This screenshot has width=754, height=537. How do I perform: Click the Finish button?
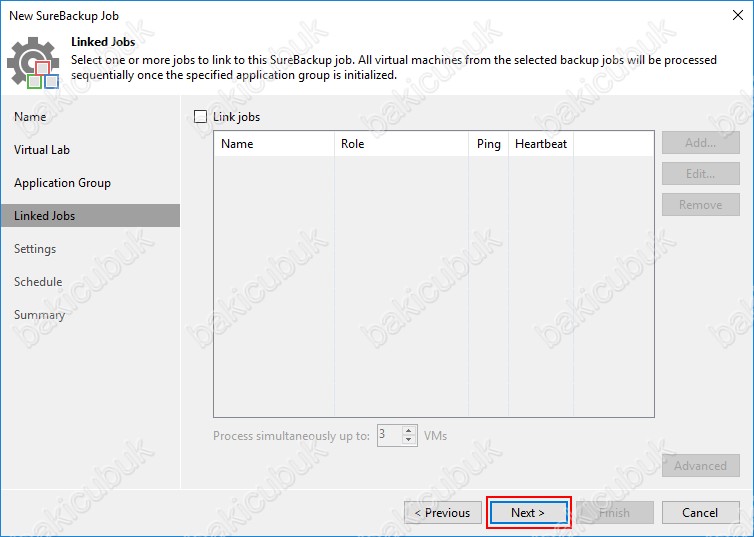pyautogui.click(x=615, y=513)
